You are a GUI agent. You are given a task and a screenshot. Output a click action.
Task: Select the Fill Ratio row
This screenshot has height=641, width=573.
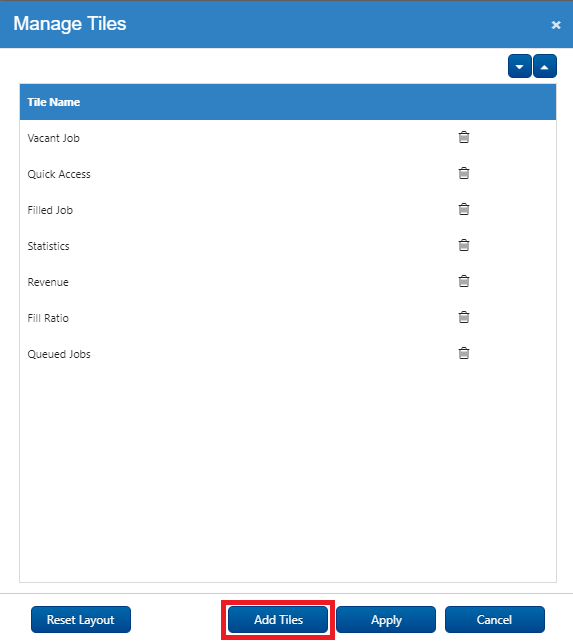[x=288, y=318]
